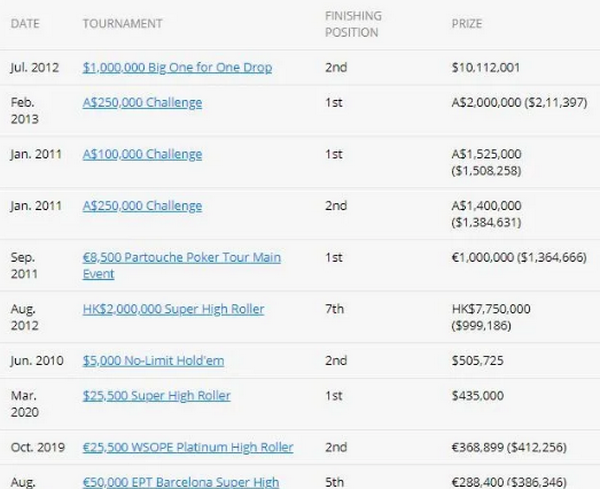Open the Jan. 2011 A$250,000 Challenge link
Viewport: 600px width, 489px height.
(142, 206)
